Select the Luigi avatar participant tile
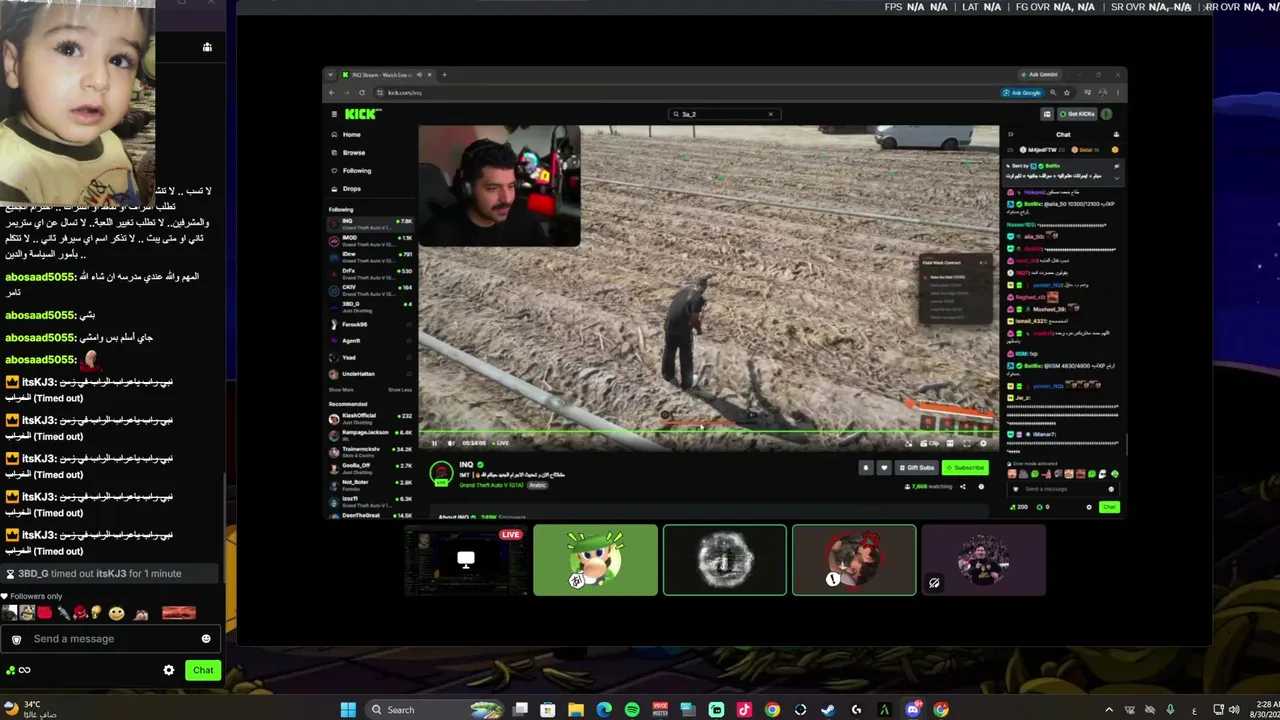This screenshot has height=720, width=1280. (x=596, y=560)
